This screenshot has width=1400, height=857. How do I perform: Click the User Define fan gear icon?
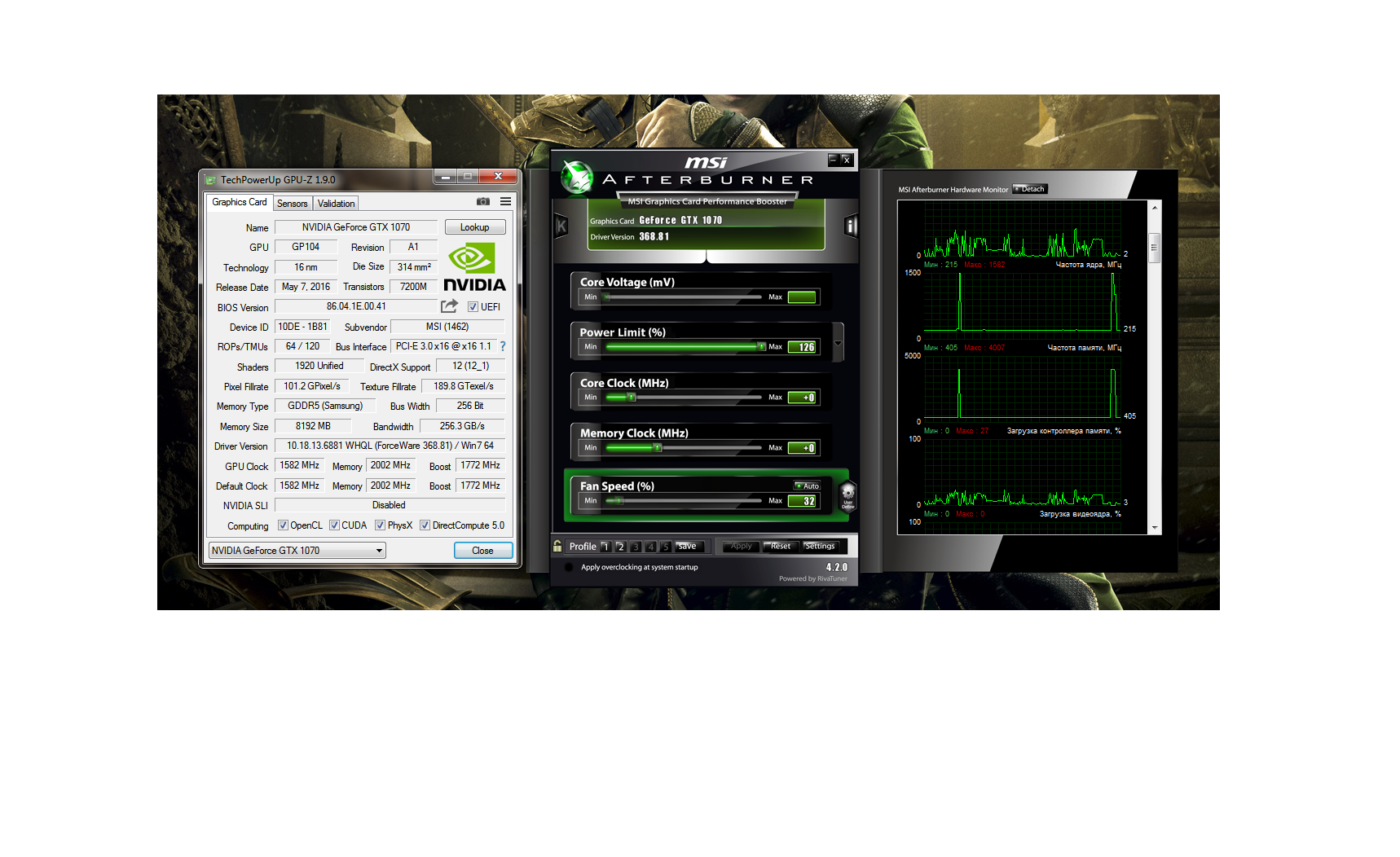coord(847,494)
